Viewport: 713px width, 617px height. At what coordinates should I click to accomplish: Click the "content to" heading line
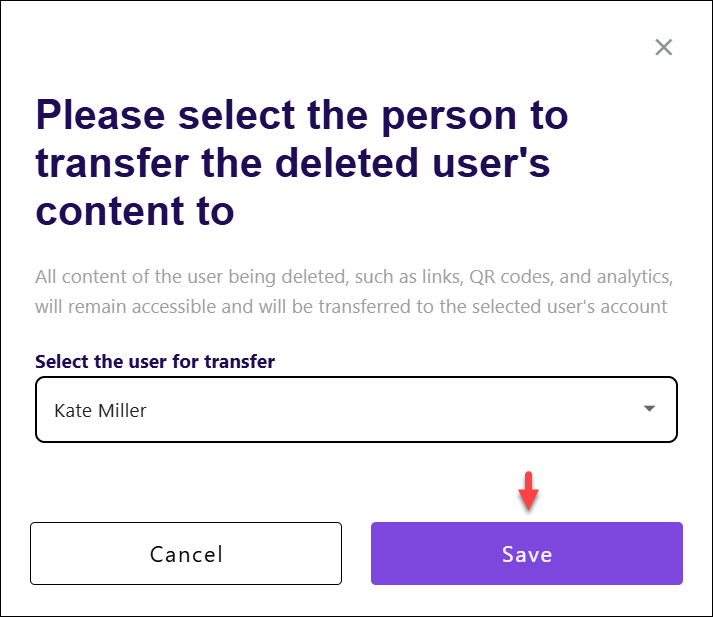coord(135,211)
